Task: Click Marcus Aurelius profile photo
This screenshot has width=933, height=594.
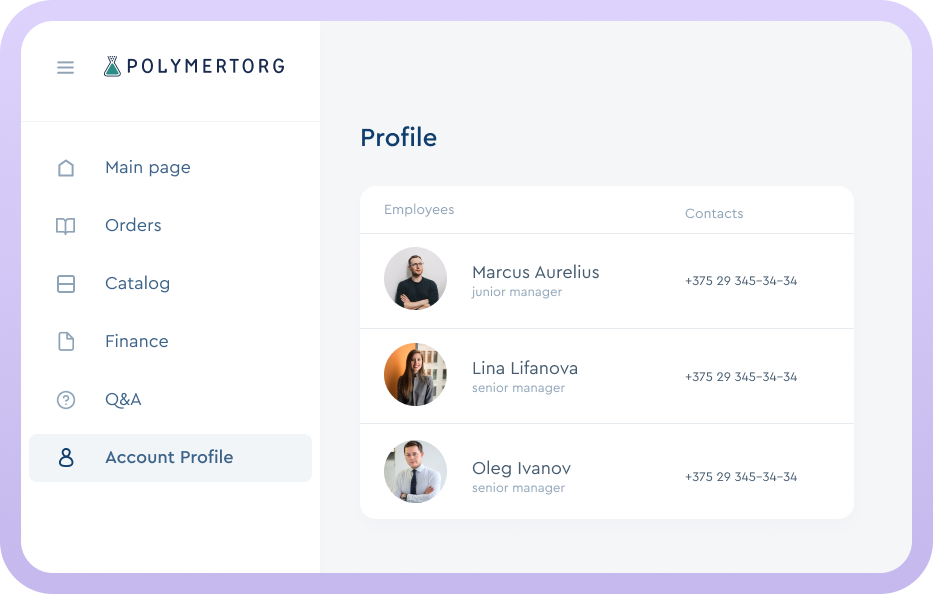Action: coord(415,278)
